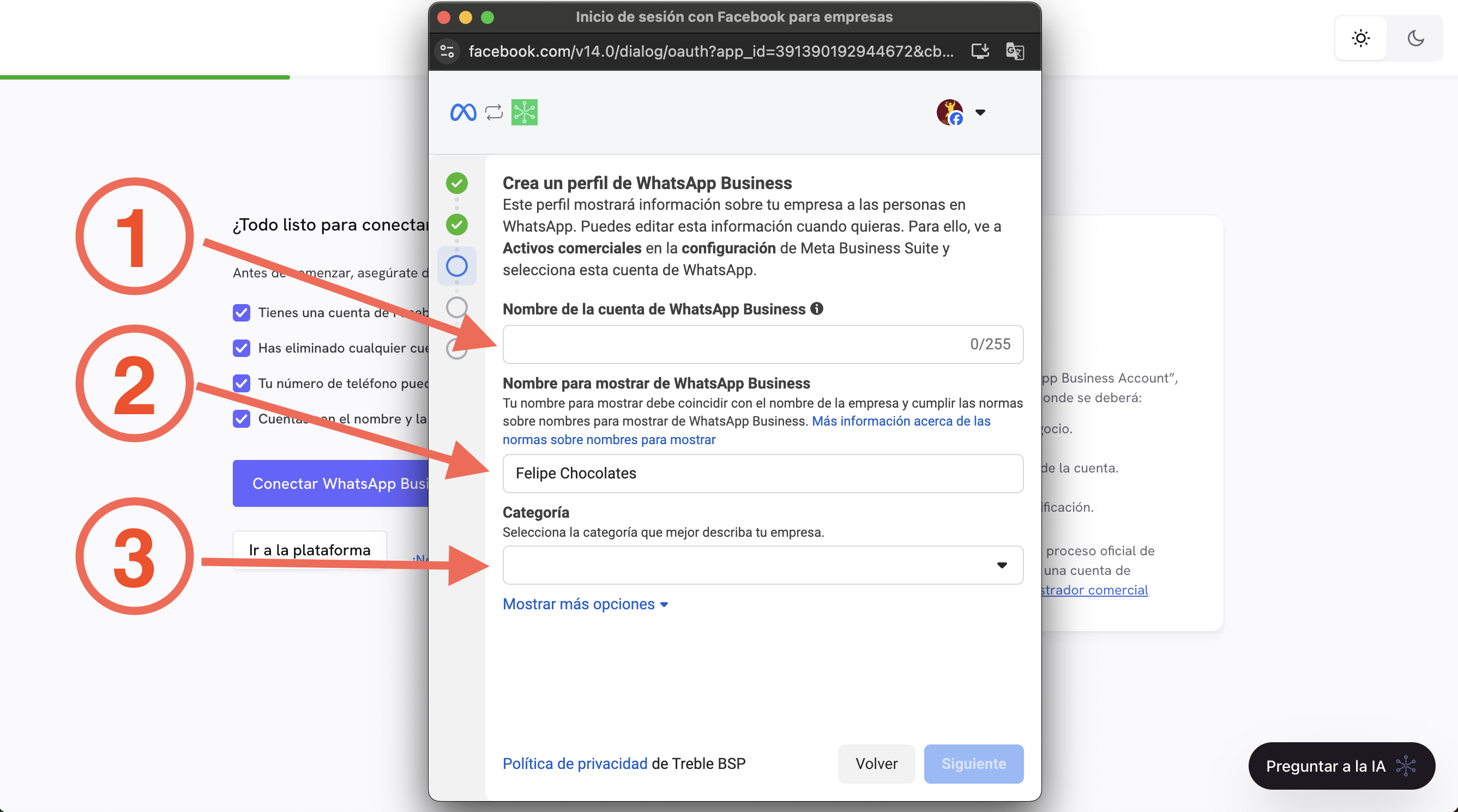This screenshot has height=812, width=1458.
Task: Uncheck 'Has eliminado cualquier' checkbox
Action: pos(242,348)
